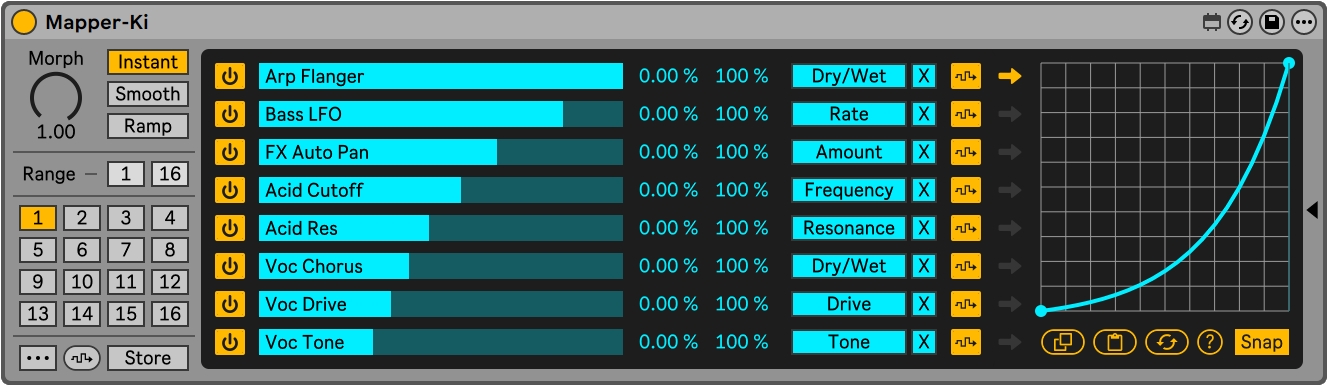Open the device options three-dots icon

[1303, 22]
